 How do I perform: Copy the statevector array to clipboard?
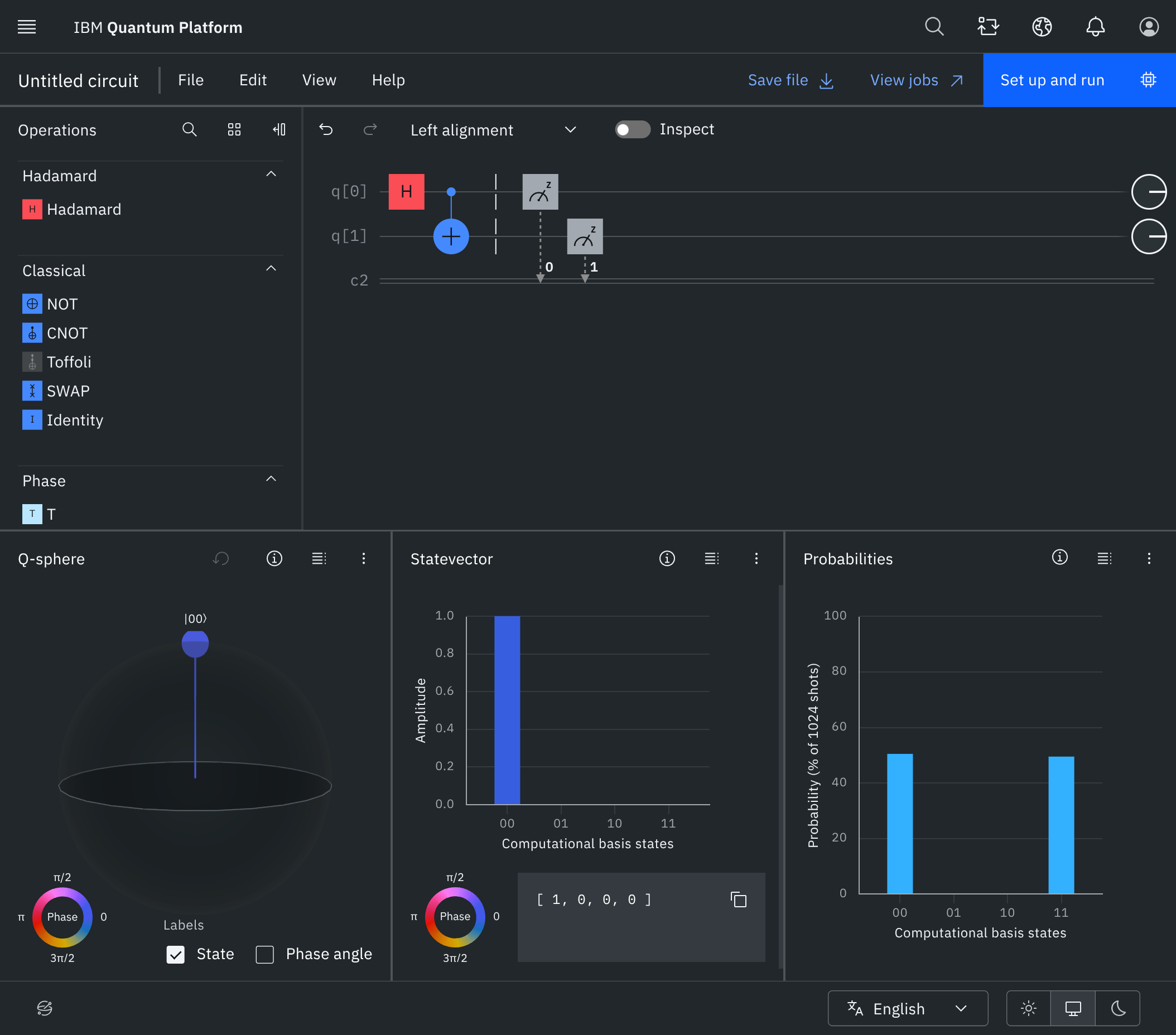pyautogui.click(x=738, y=899)
